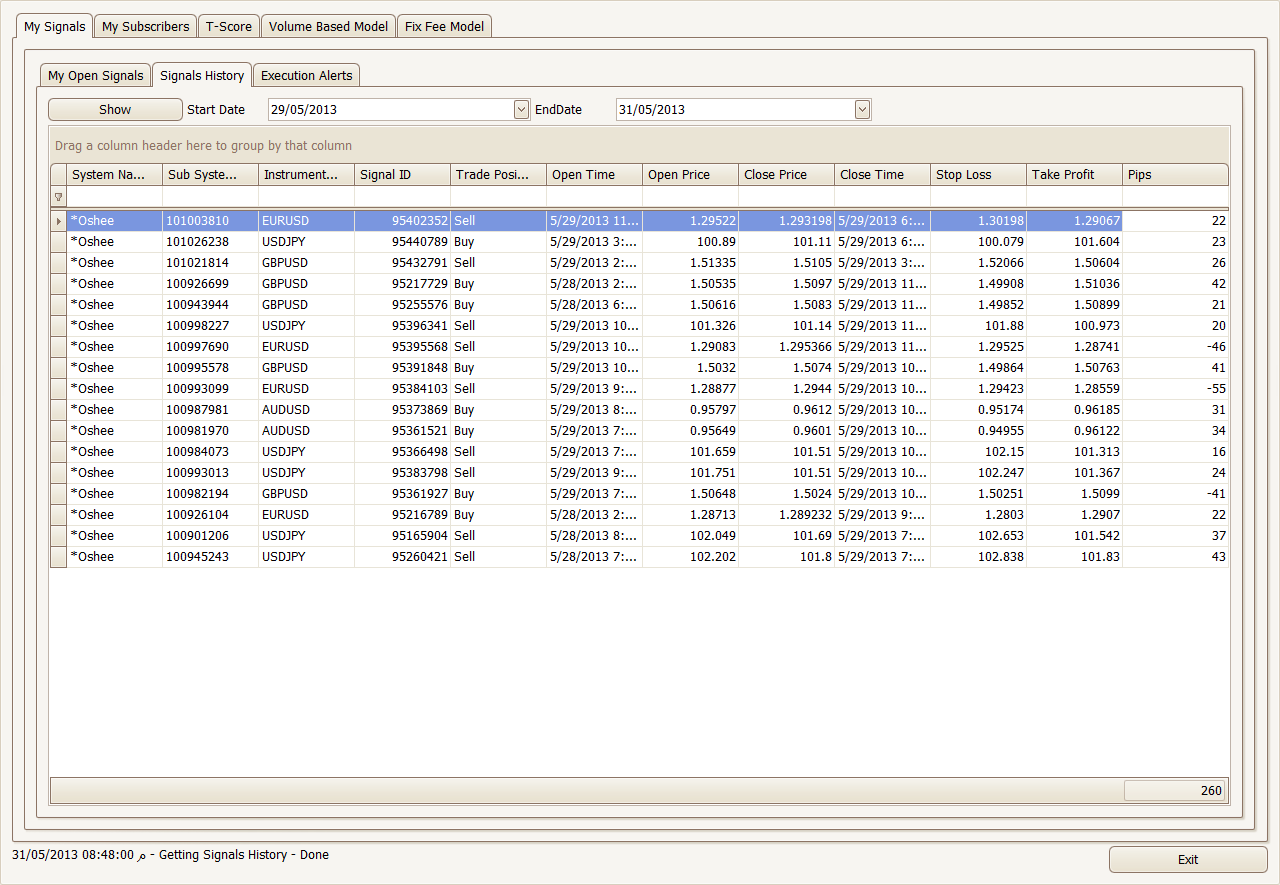Sort by Close Time column header
The height and width of the screenshot is (885, 1280).
tap(882, 175)
